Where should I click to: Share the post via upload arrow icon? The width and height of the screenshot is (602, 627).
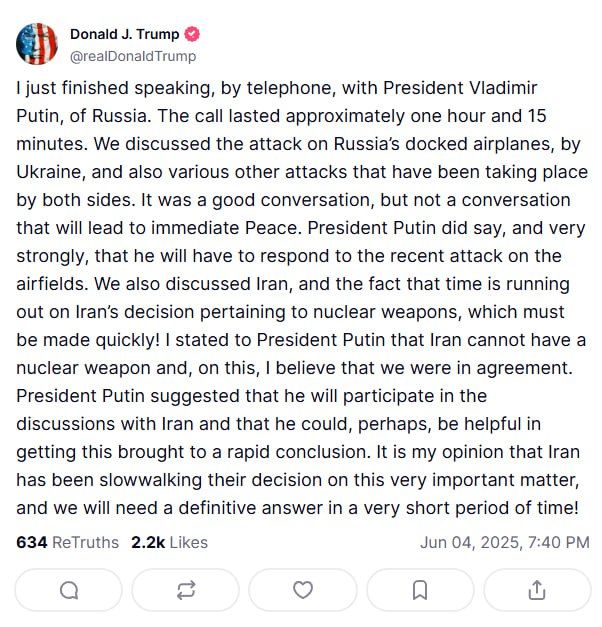tap(537, 590)
